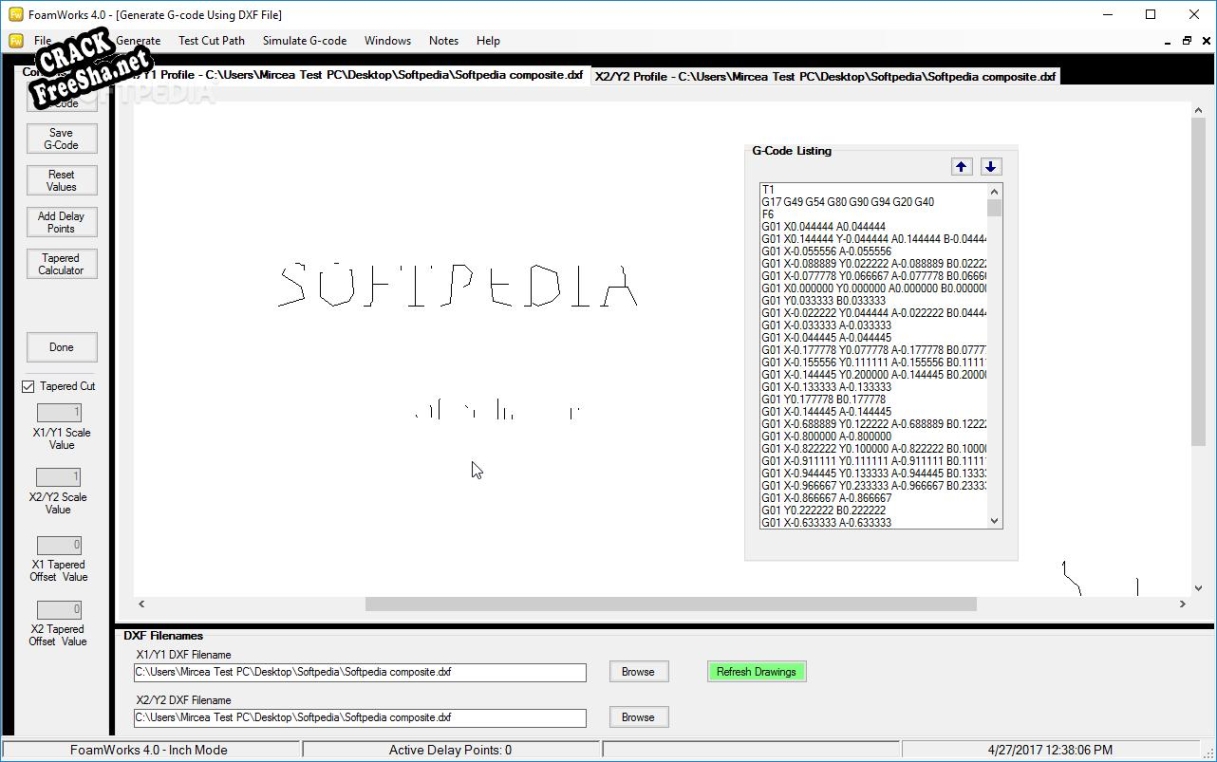
Task: Click the X1/Y1 DXF Filename field
Action: pos(360,672)
